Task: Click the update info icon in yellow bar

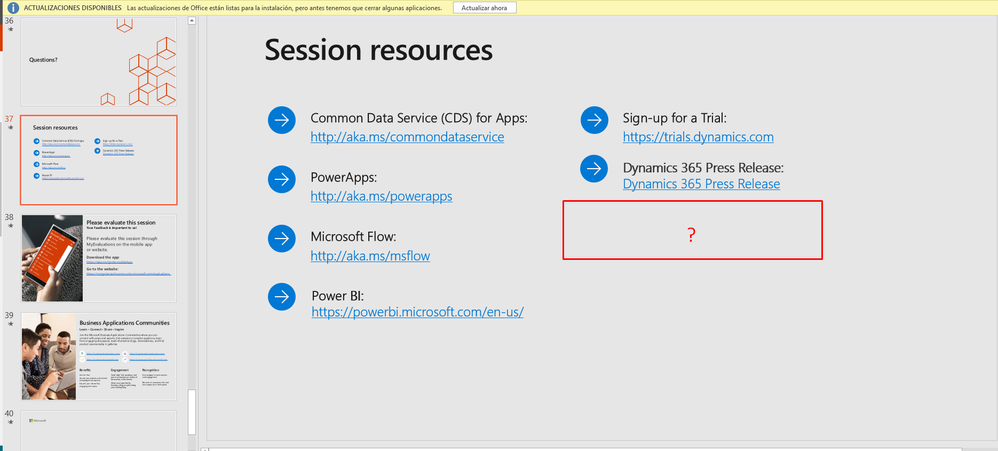Action: pos(13,7)
